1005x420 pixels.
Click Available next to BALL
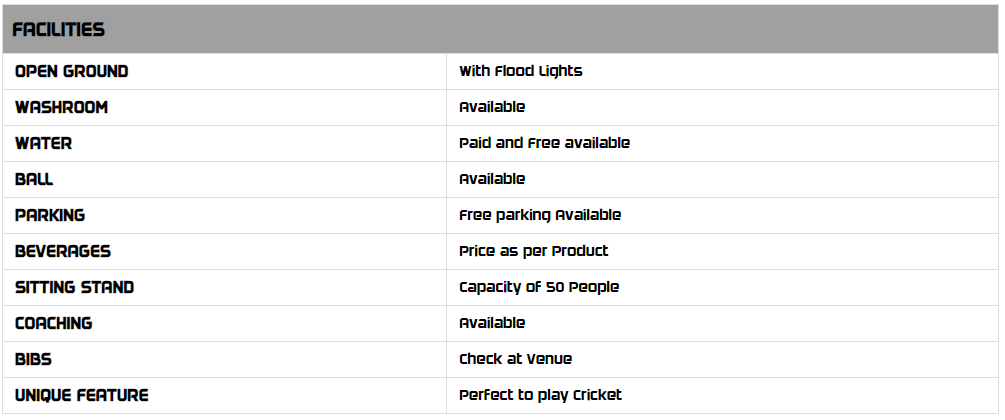pyautogui.click(x=491, y=180)
